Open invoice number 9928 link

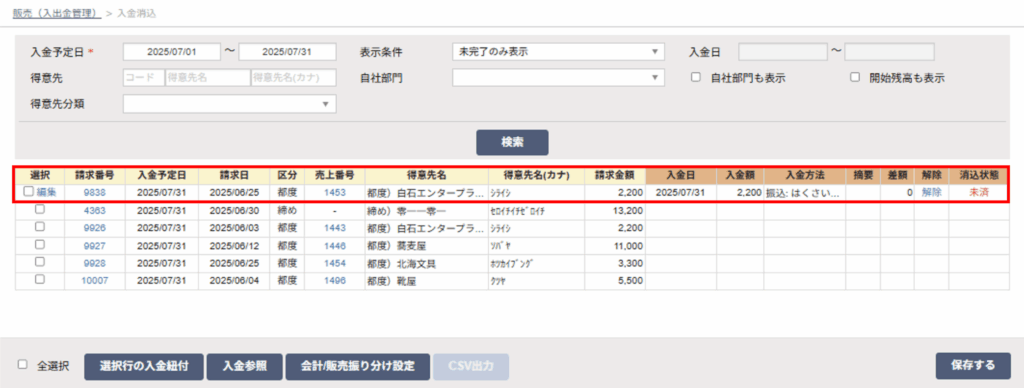click(x=95, y=263)
